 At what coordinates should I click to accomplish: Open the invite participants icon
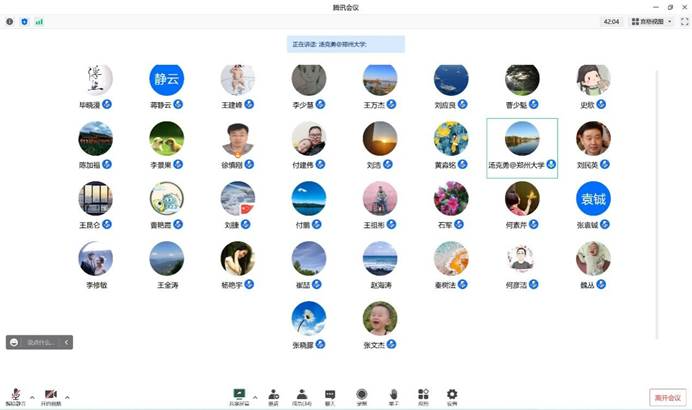pos(274,397)
